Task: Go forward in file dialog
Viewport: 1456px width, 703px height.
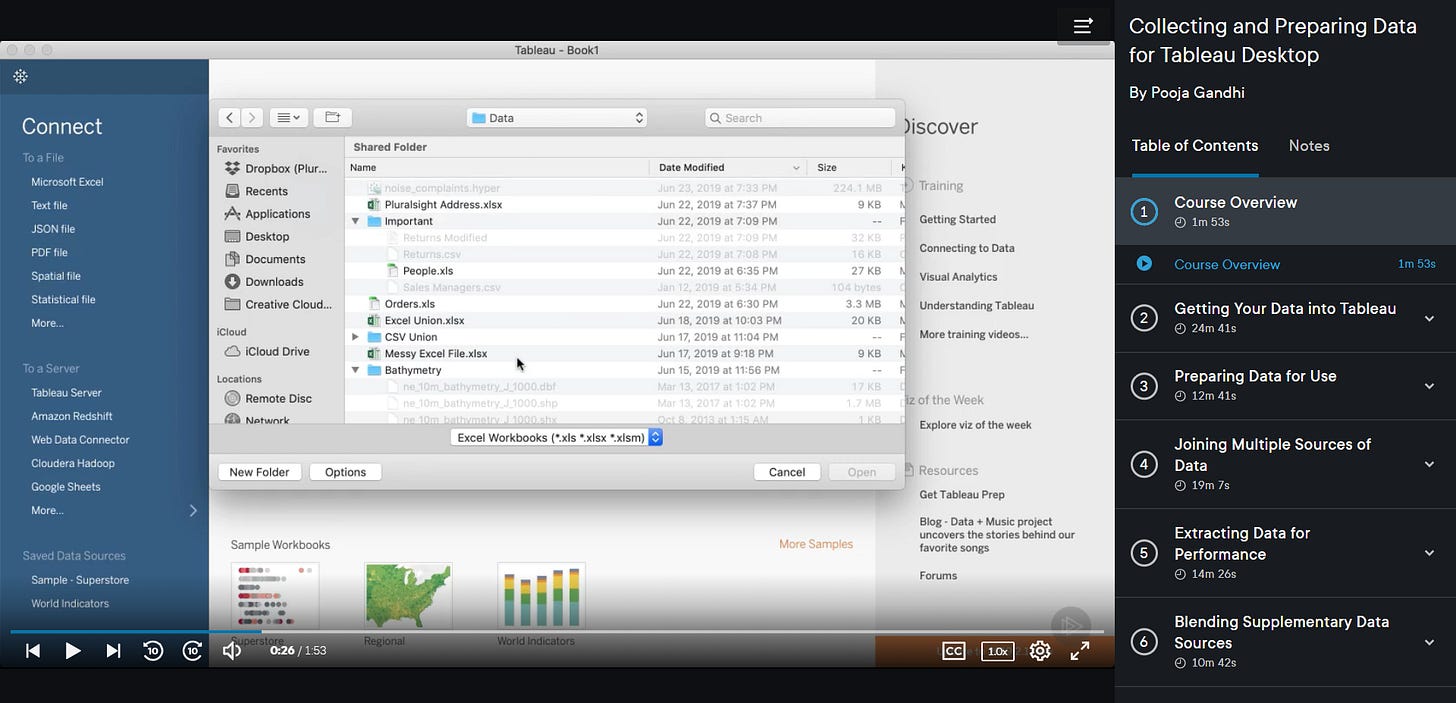Action: point(252,118)
